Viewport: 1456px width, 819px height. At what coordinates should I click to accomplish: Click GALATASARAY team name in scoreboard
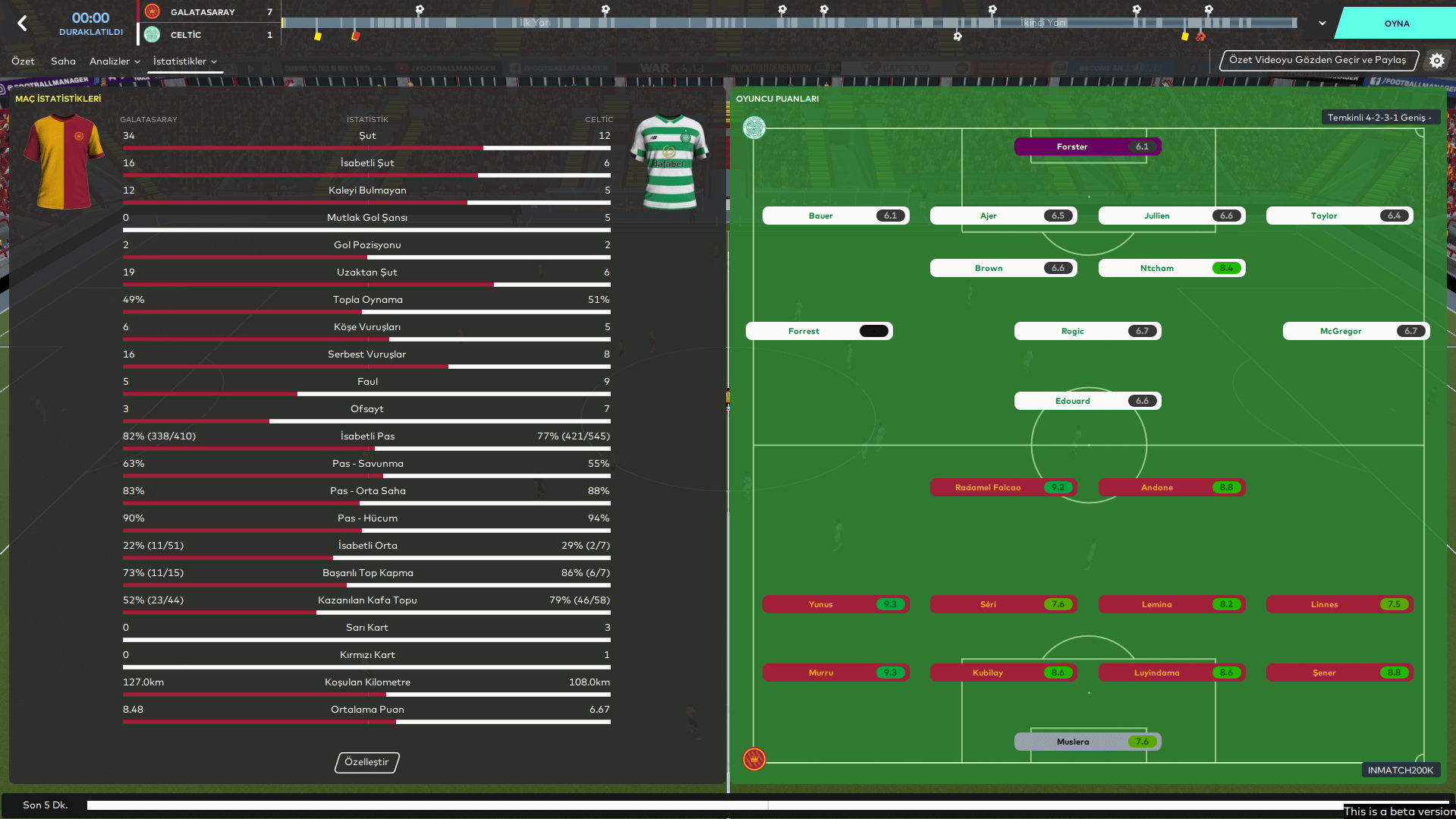coord(203,12)
